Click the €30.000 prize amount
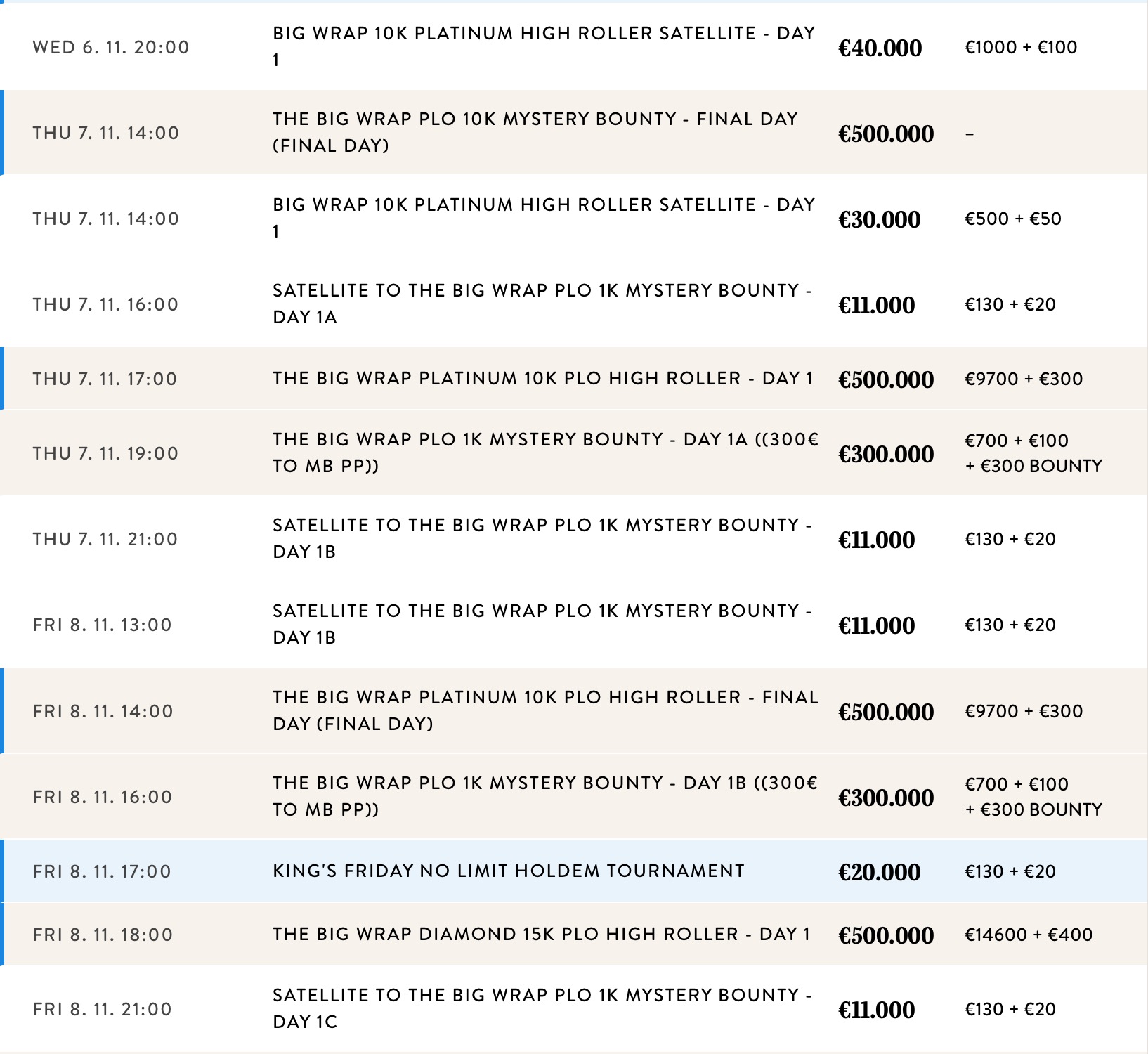This screenshot has width=1148, height=1054. (879, 219)
